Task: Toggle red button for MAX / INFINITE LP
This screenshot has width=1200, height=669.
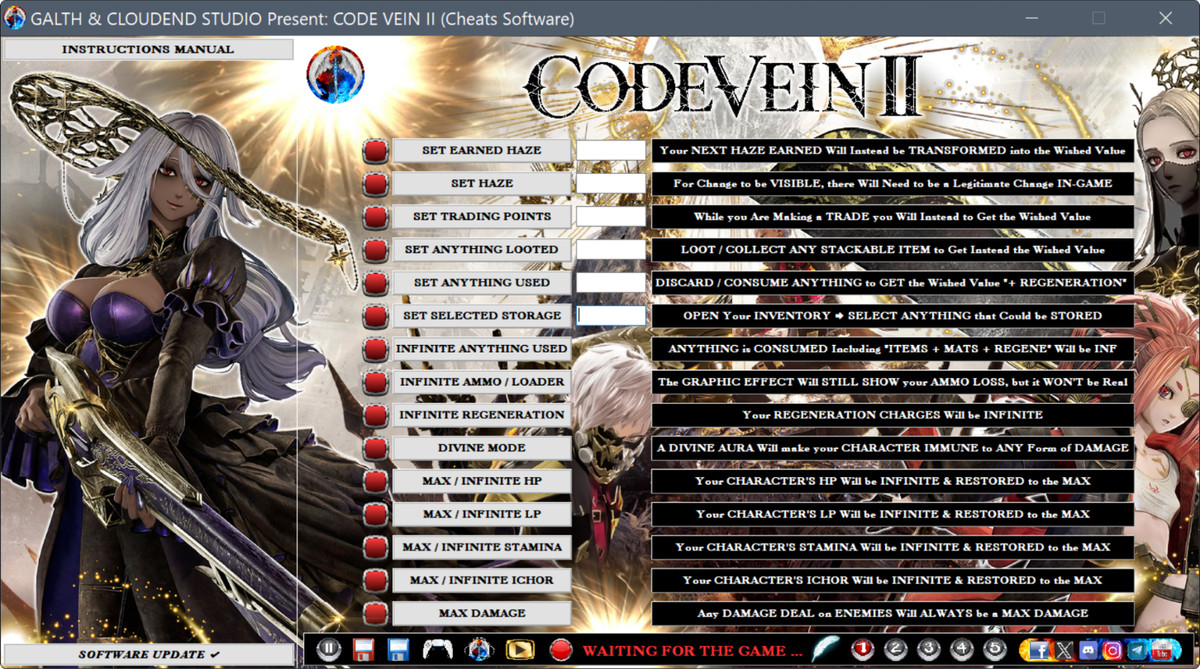Action: pyautogui.click(x=375, y=514)
